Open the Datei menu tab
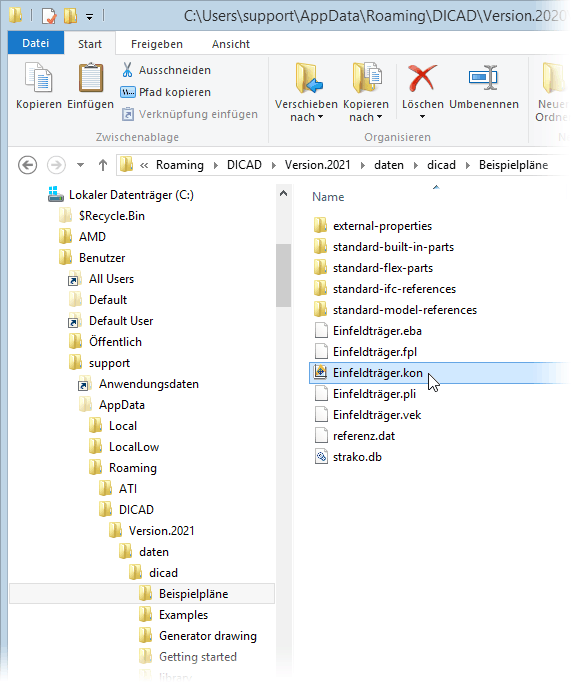The height and width of the screenshot is (683, 572). (x=36, y=44)
